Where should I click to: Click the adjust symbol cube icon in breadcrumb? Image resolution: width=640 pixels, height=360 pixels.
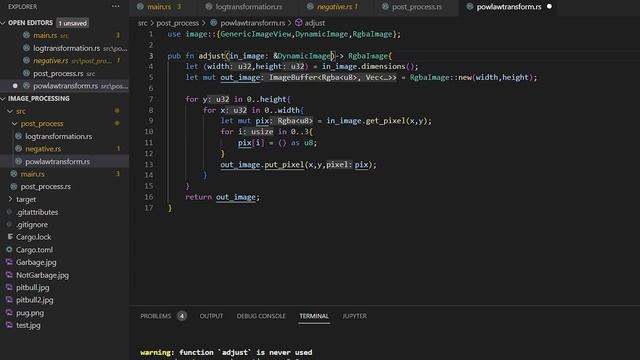299,23
